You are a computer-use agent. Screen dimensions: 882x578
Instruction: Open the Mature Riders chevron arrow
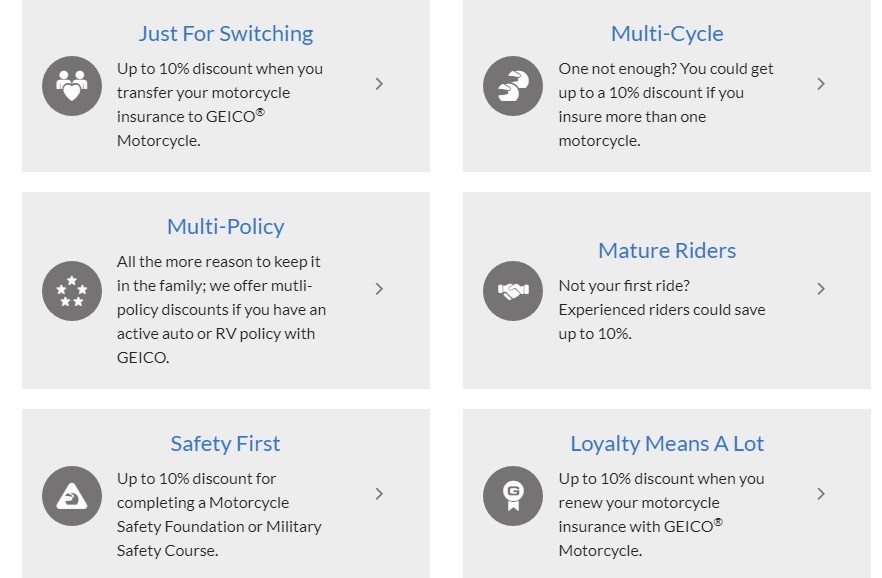pyautogui.click(x=821, y=288)
